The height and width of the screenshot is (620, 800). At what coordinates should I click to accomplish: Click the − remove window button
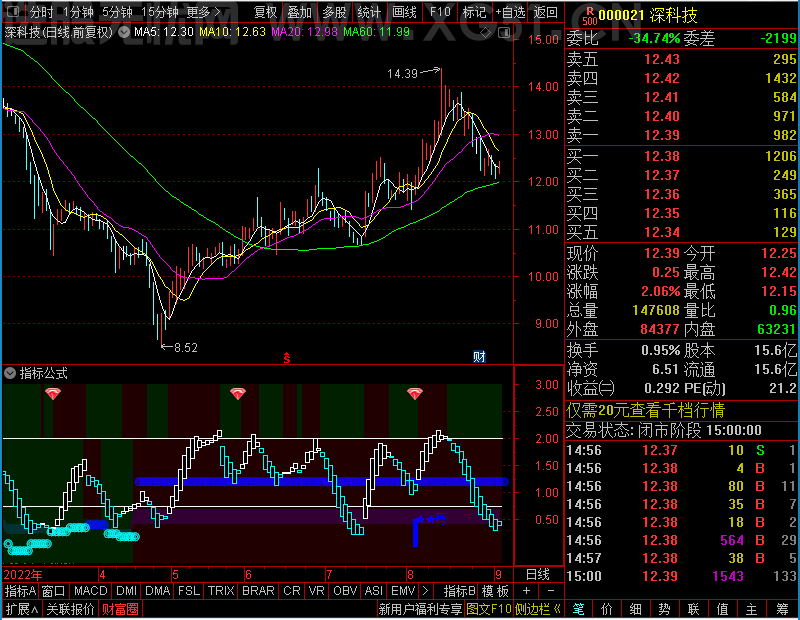(x=551, y=591)
